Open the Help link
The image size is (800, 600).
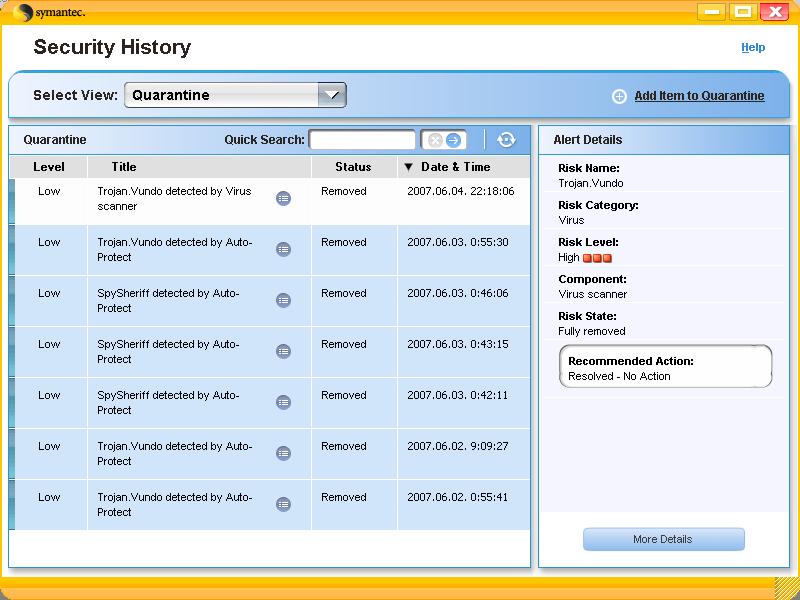[x=753, y=47]
